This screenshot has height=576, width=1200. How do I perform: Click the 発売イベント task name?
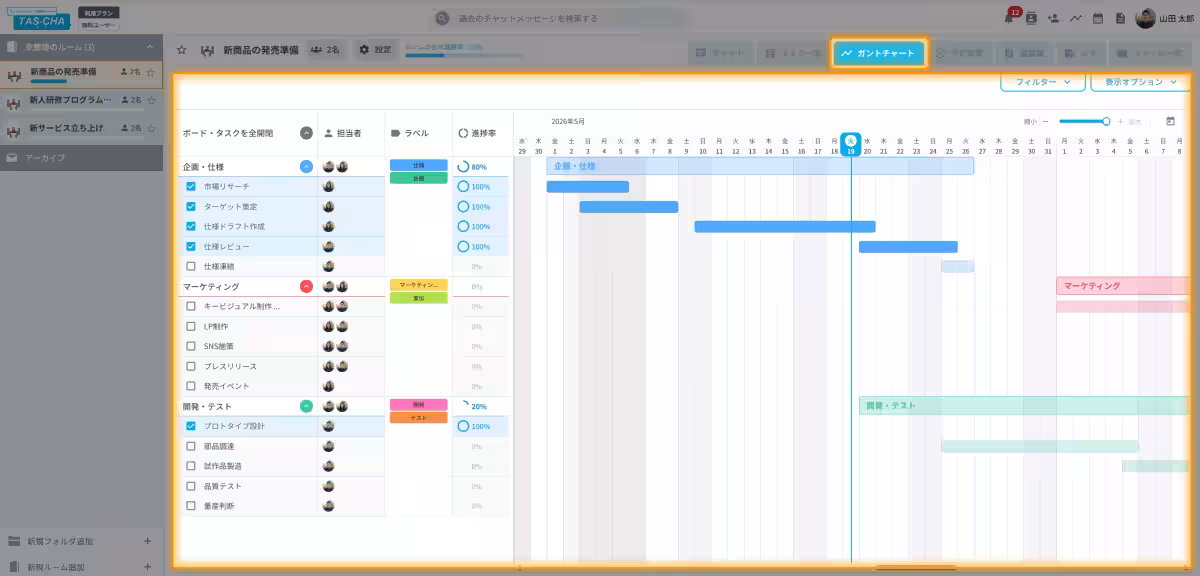pyautogui.click(x=227, y=386)
